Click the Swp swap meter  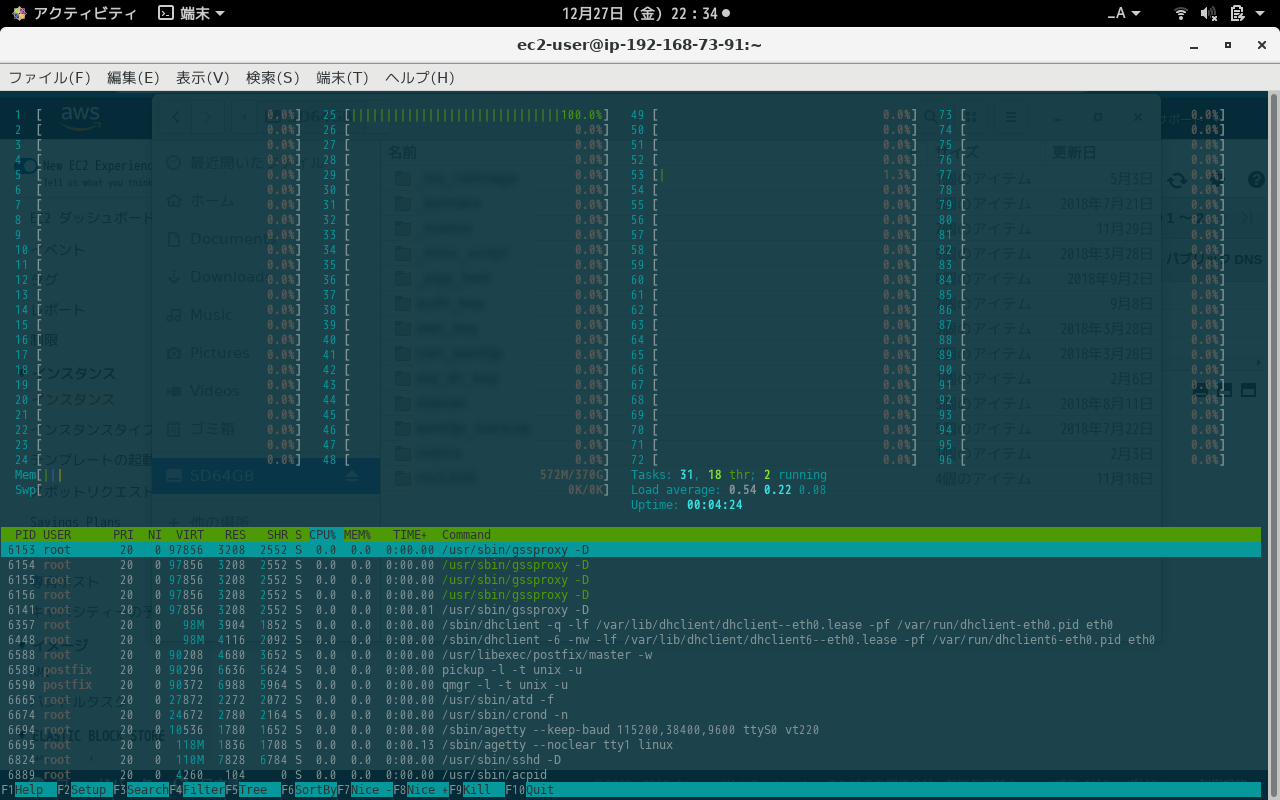coord(311,490)
